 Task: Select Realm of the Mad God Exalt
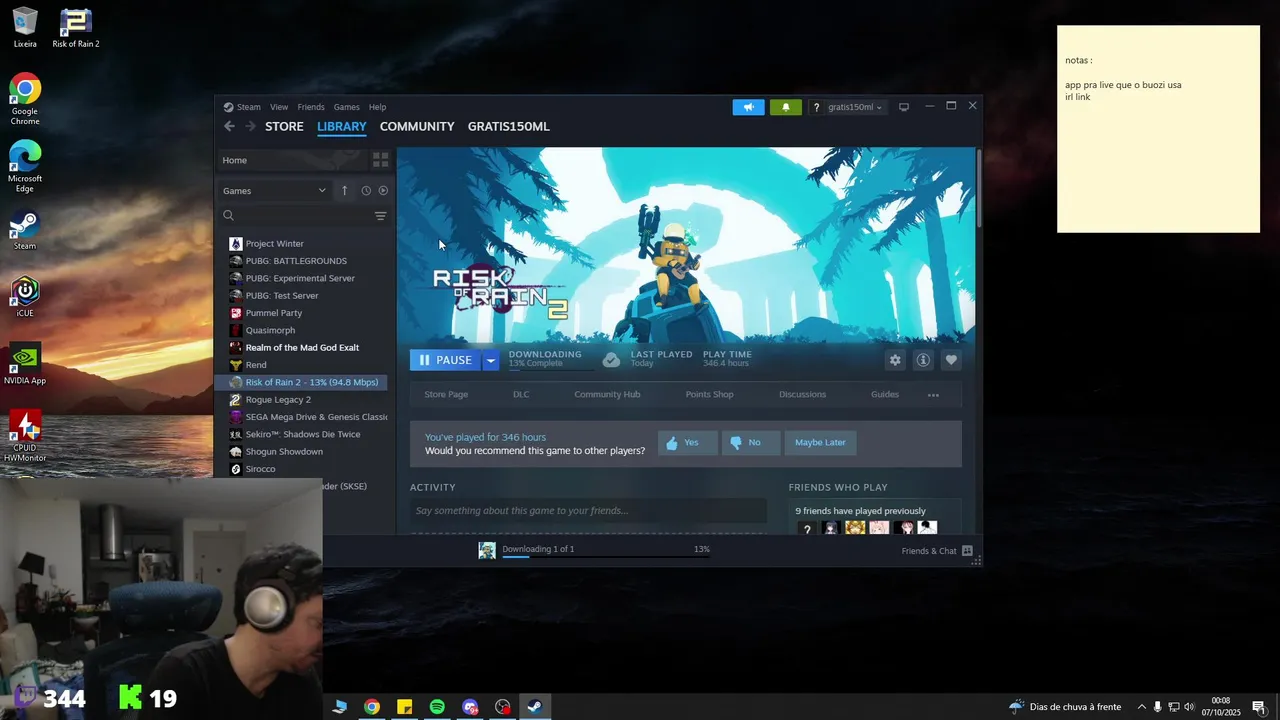304,348
